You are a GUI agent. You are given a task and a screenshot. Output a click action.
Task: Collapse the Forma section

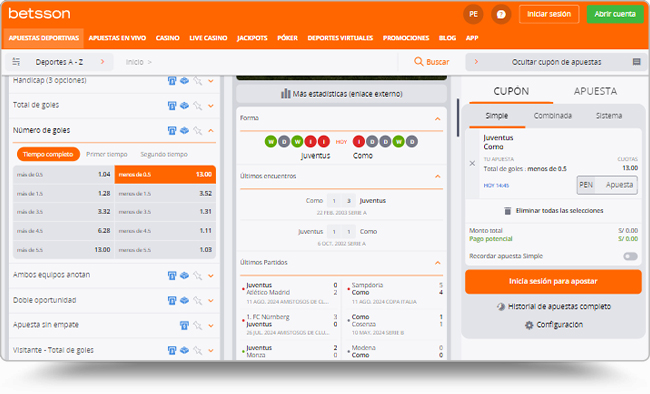tap(437, 119)
